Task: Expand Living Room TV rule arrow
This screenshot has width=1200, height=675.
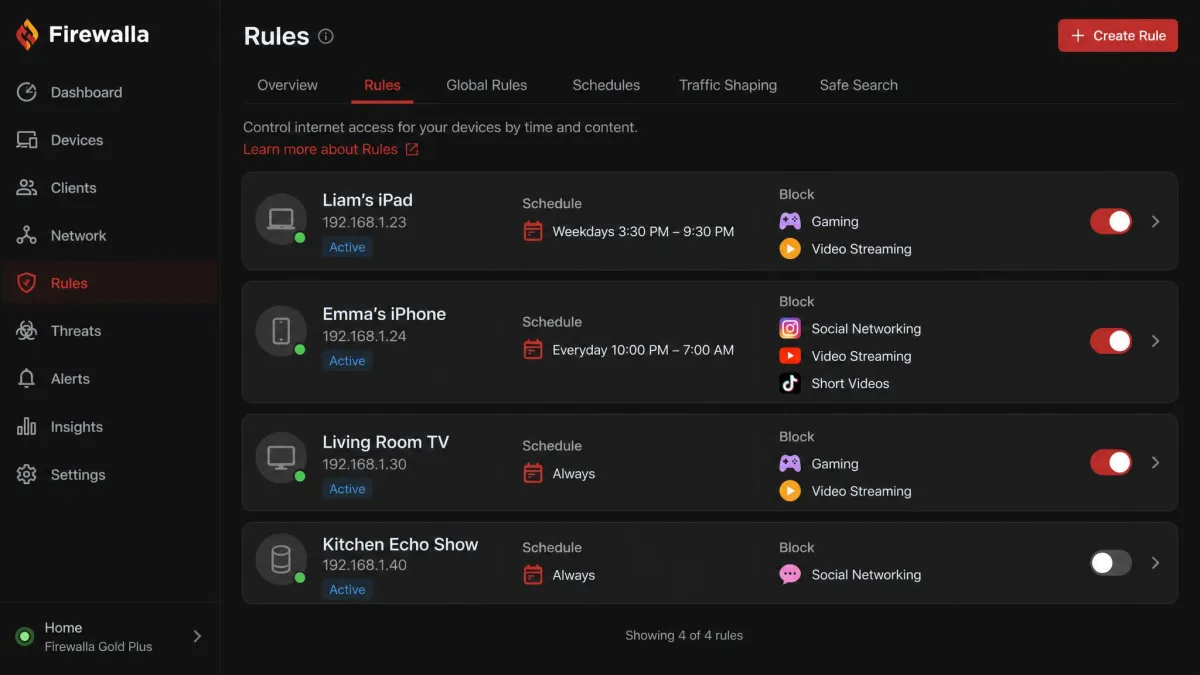Action: [1156, 462]
